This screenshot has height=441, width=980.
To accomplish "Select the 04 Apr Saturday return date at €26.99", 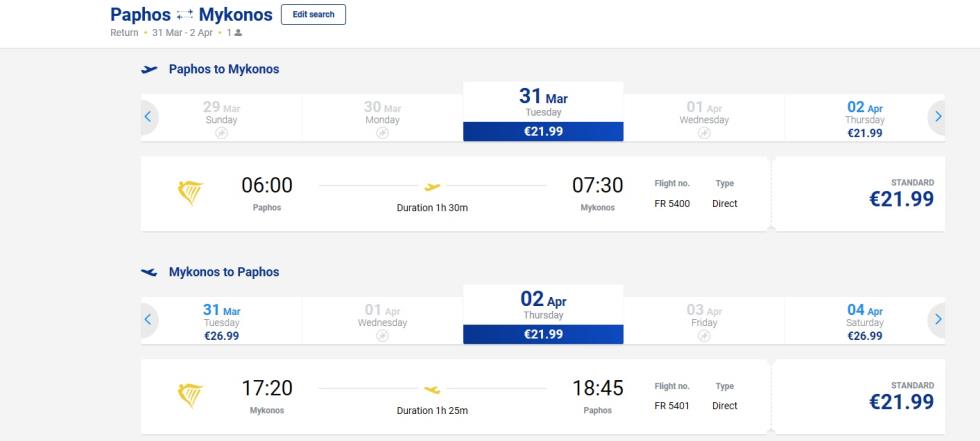I will 865,321.
